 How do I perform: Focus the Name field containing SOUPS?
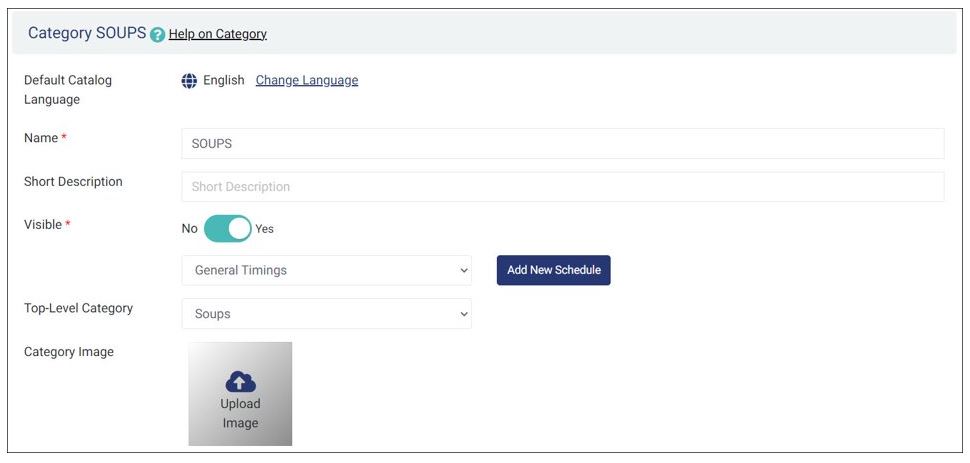pyautogui.click(x=562, y=144)
